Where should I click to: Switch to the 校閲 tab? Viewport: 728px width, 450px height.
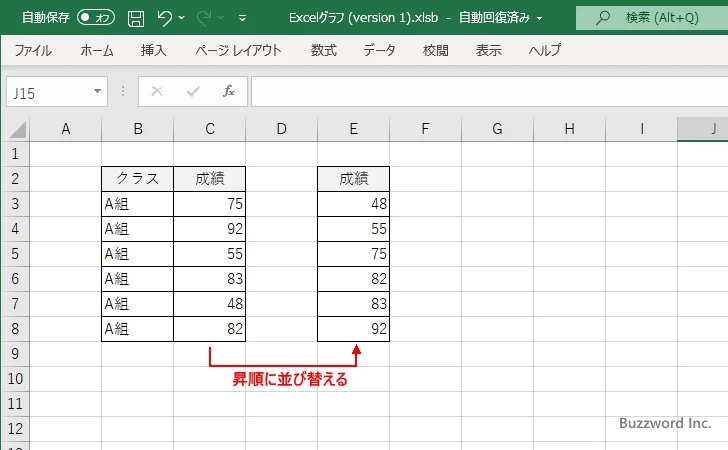click(436, 50)
